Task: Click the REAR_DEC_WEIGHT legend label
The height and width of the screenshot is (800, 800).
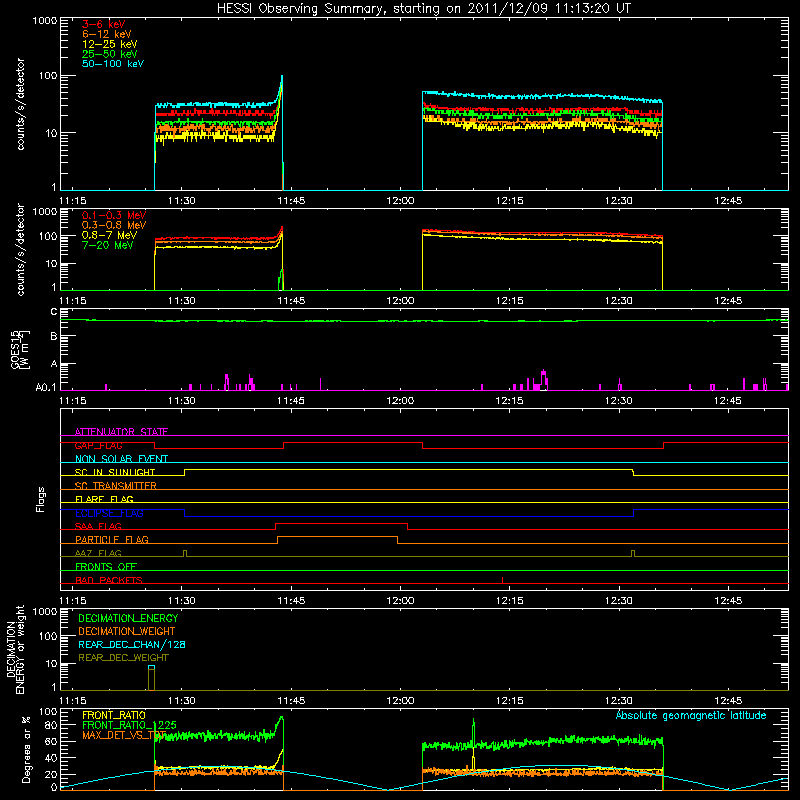Action: (x=123, y=658)
